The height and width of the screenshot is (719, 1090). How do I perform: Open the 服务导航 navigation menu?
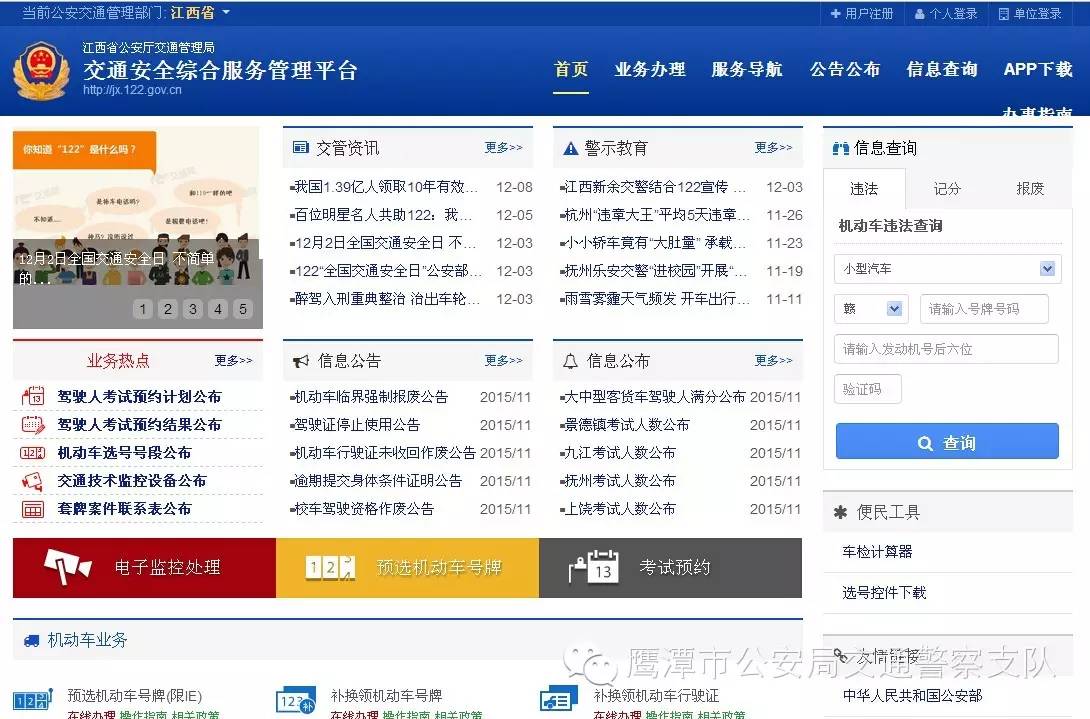tap(748, 70)
